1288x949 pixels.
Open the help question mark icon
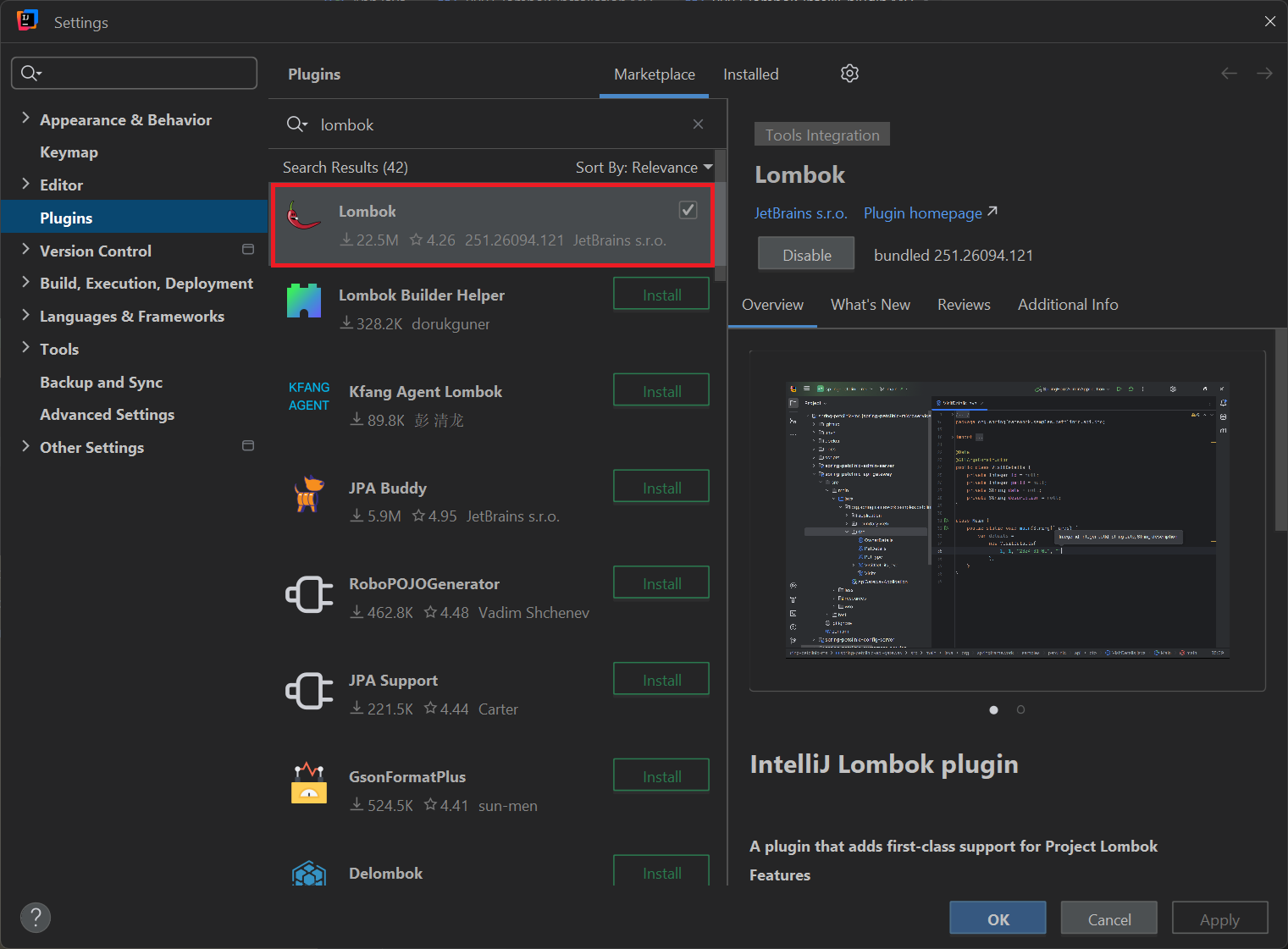point(35,917)
